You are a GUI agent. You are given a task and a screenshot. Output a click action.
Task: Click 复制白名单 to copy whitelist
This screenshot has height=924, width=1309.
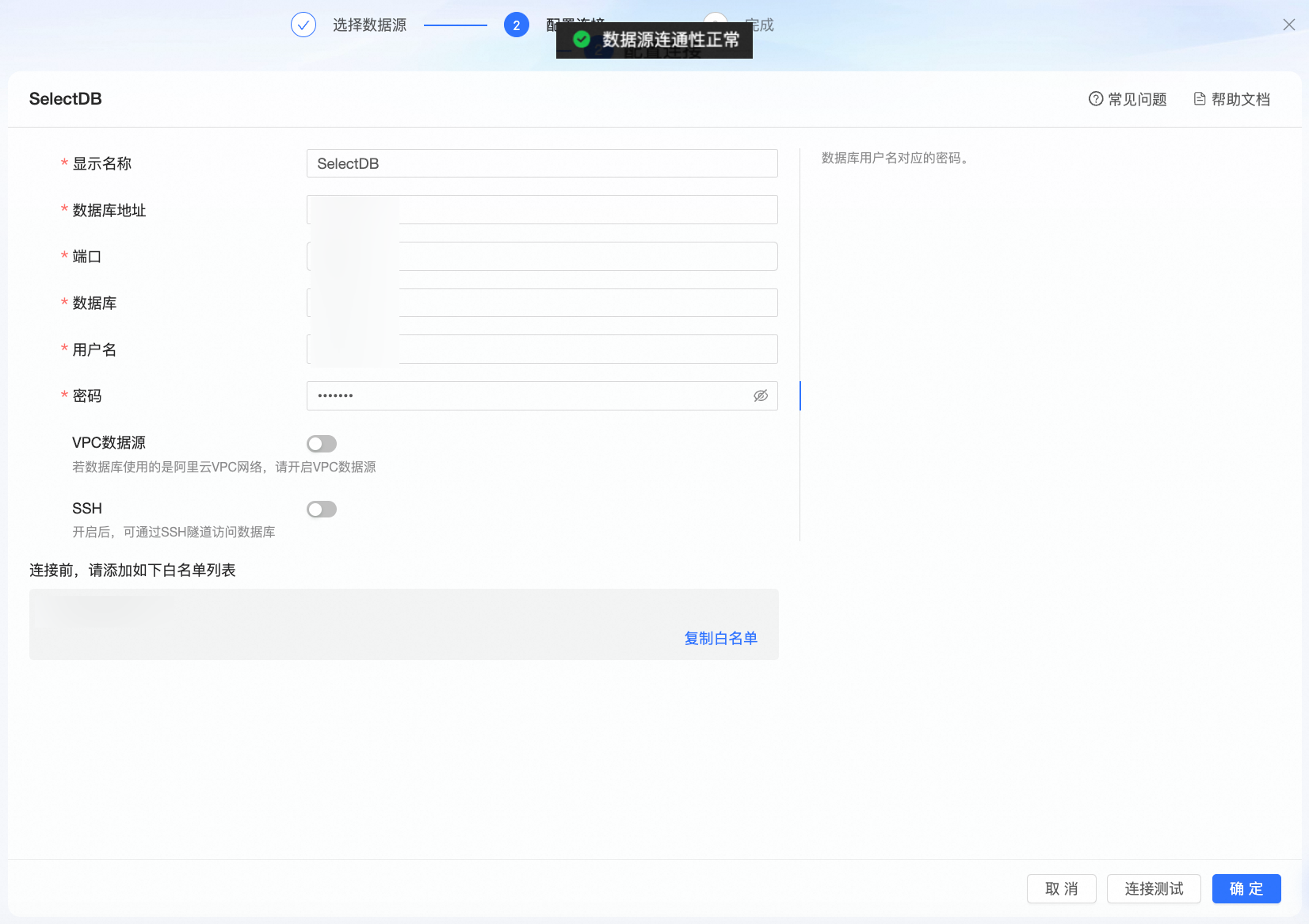click(x=721, y=638)
